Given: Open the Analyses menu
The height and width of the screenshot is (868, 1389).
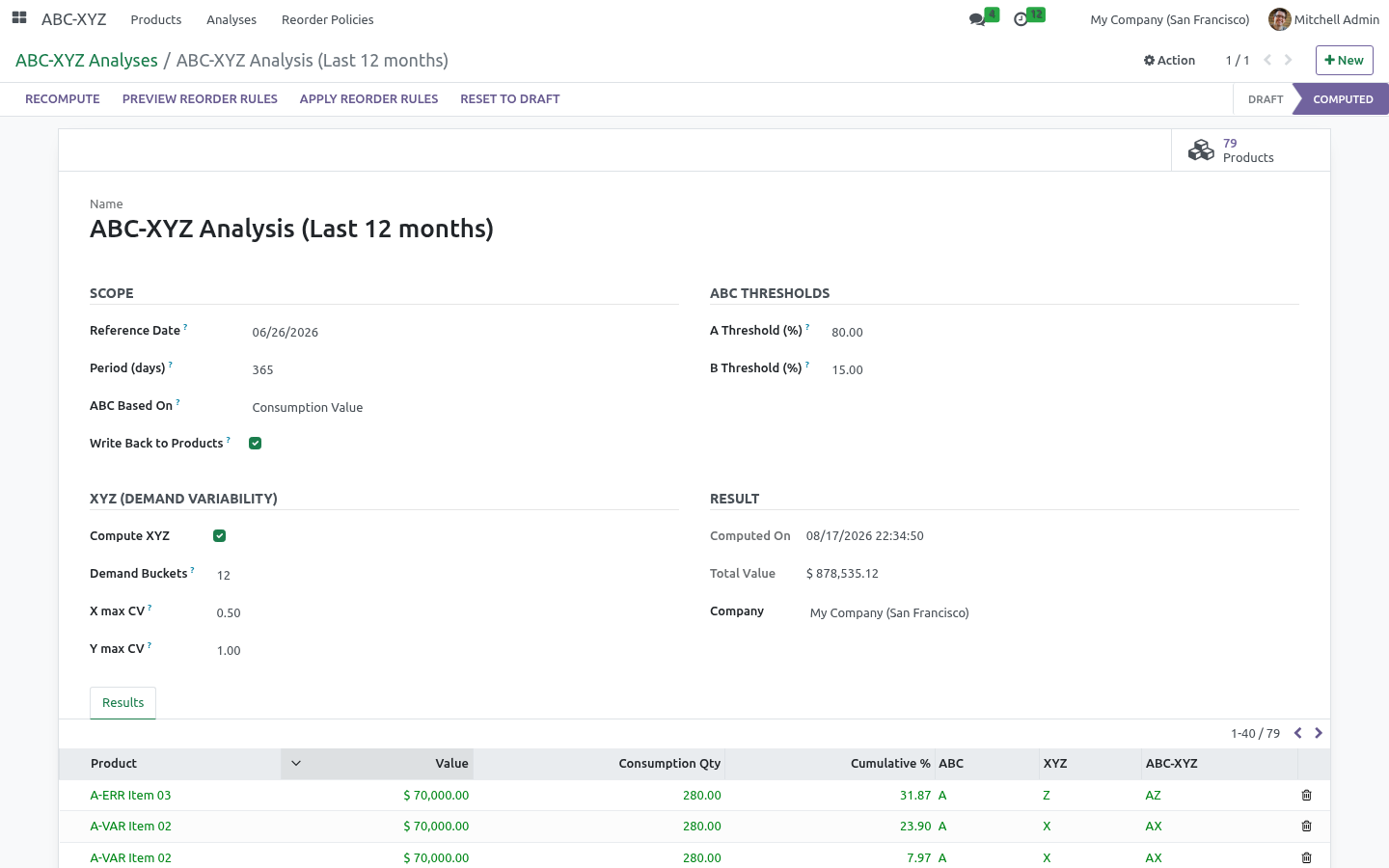Looking at the screenshot, I should (x=231, y=19).
